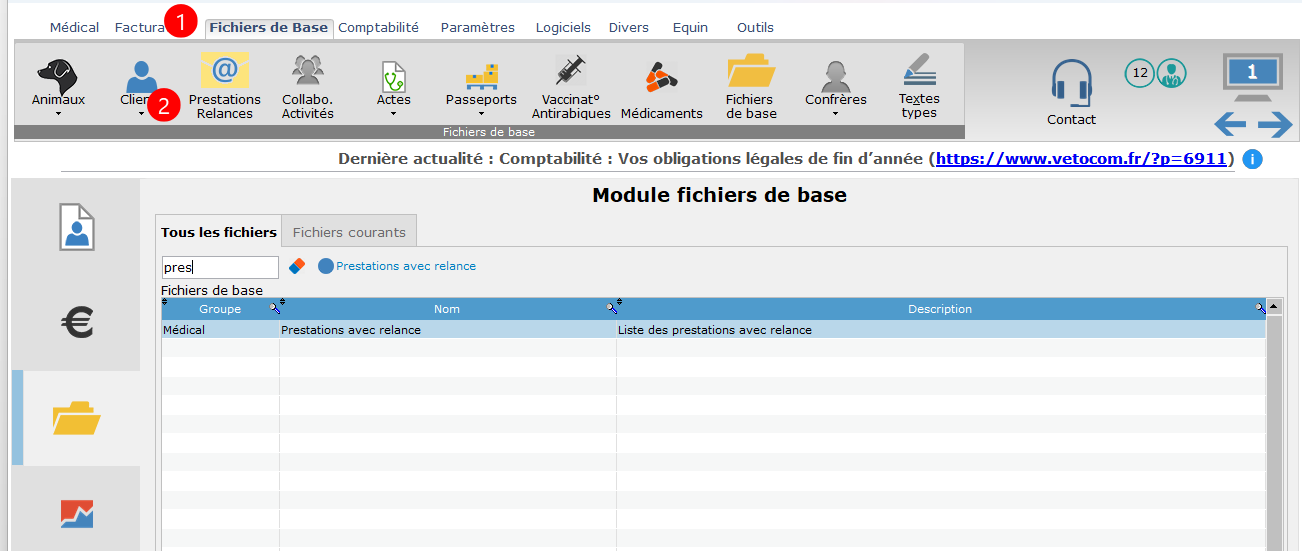Viewport: 1302px width, 551px height.
Task: Sort by the Description column header
Action: pyautogui.click(x=940, y=309)
